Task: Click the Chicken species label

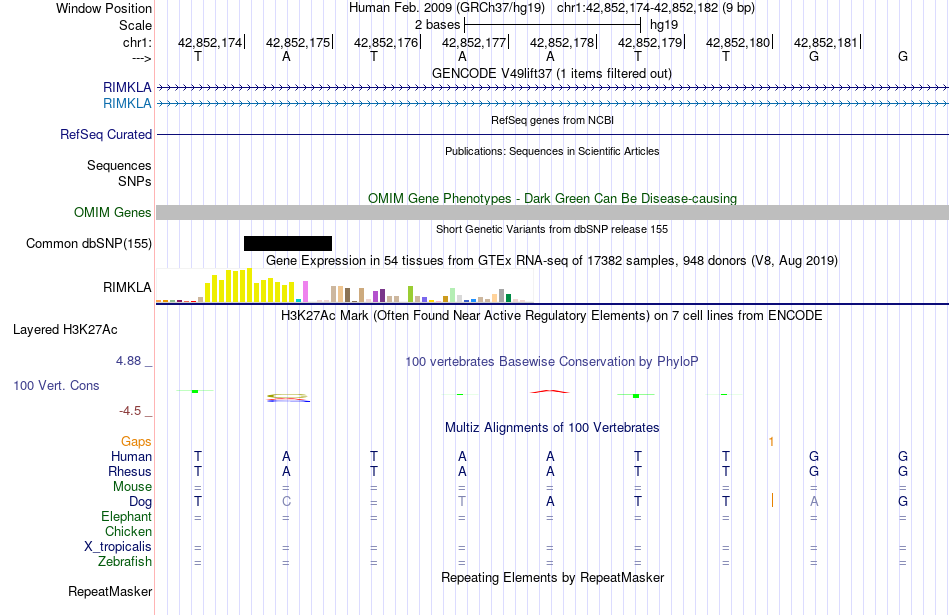Action: [128, 531]
